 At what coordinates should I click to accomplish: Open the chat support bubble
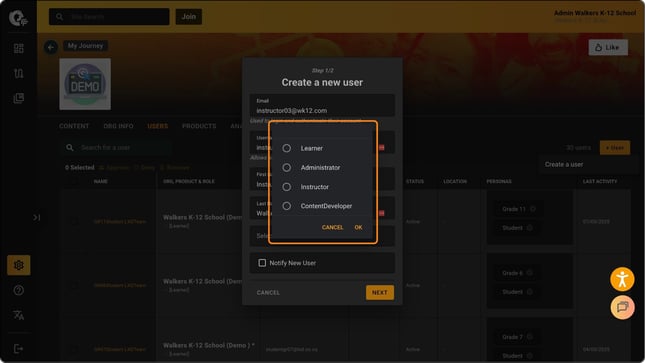[x=622, y=307]
